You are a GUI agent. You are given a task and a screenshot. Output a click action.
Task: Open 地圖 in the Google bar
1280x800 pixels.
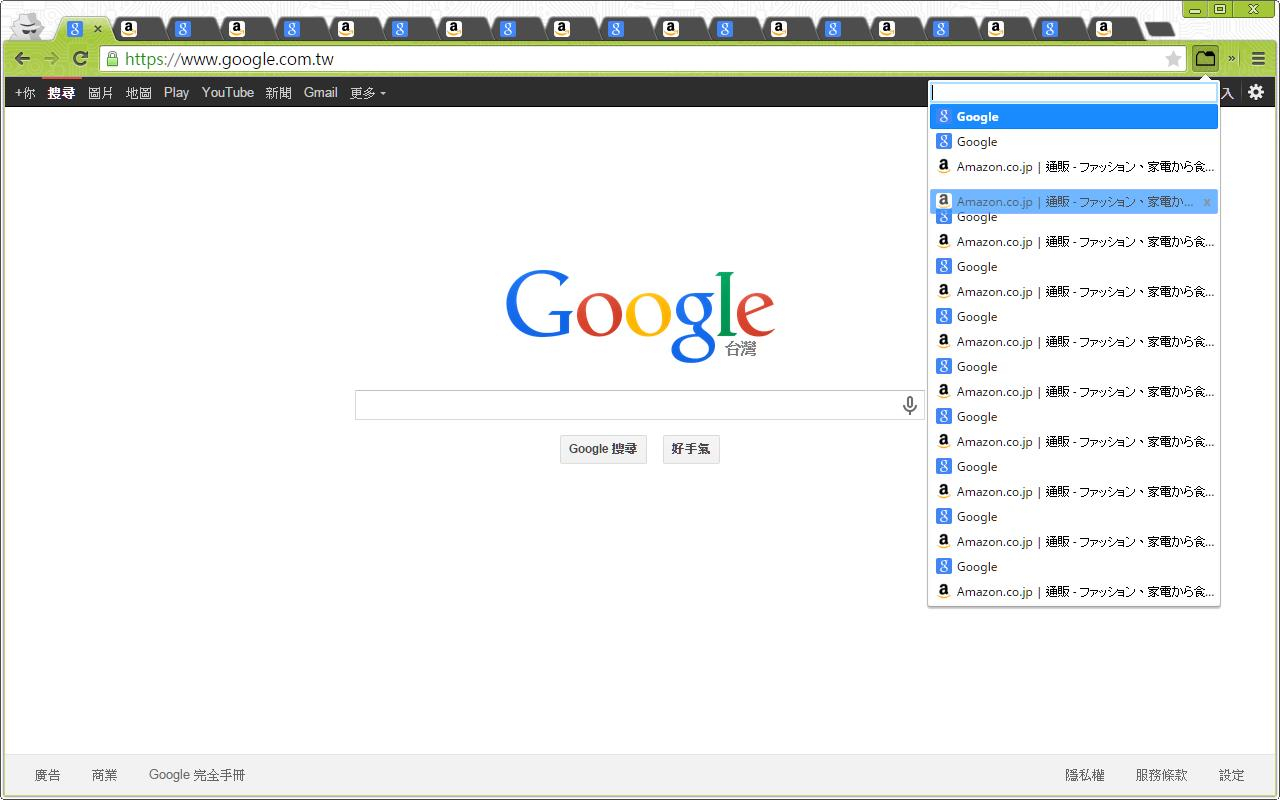pyautogui.click(x=139, y=93)
